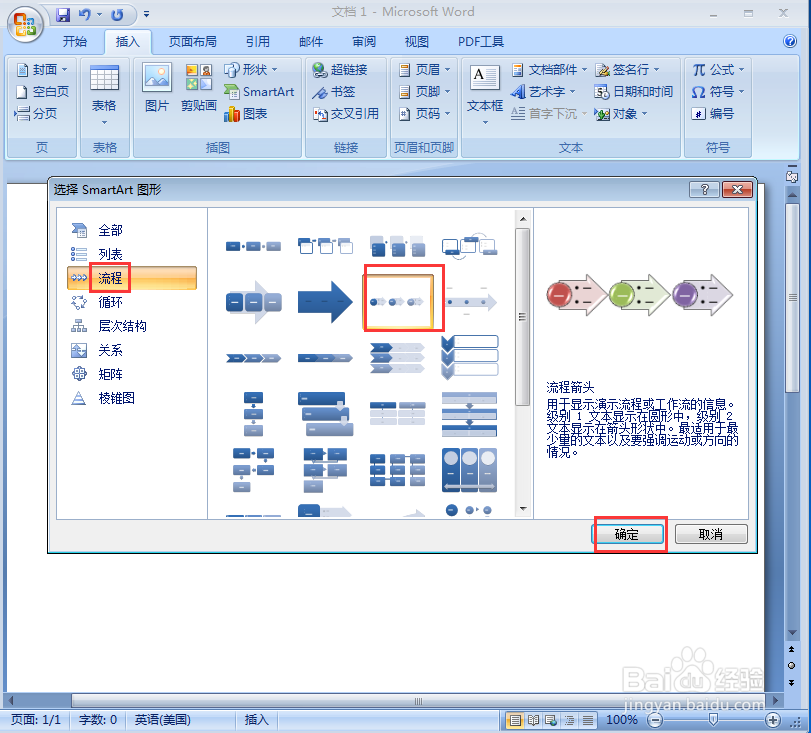Choose the vertical chevron list layout
Image resolution: width=811 pixels, height=733 pixels.
469,357
